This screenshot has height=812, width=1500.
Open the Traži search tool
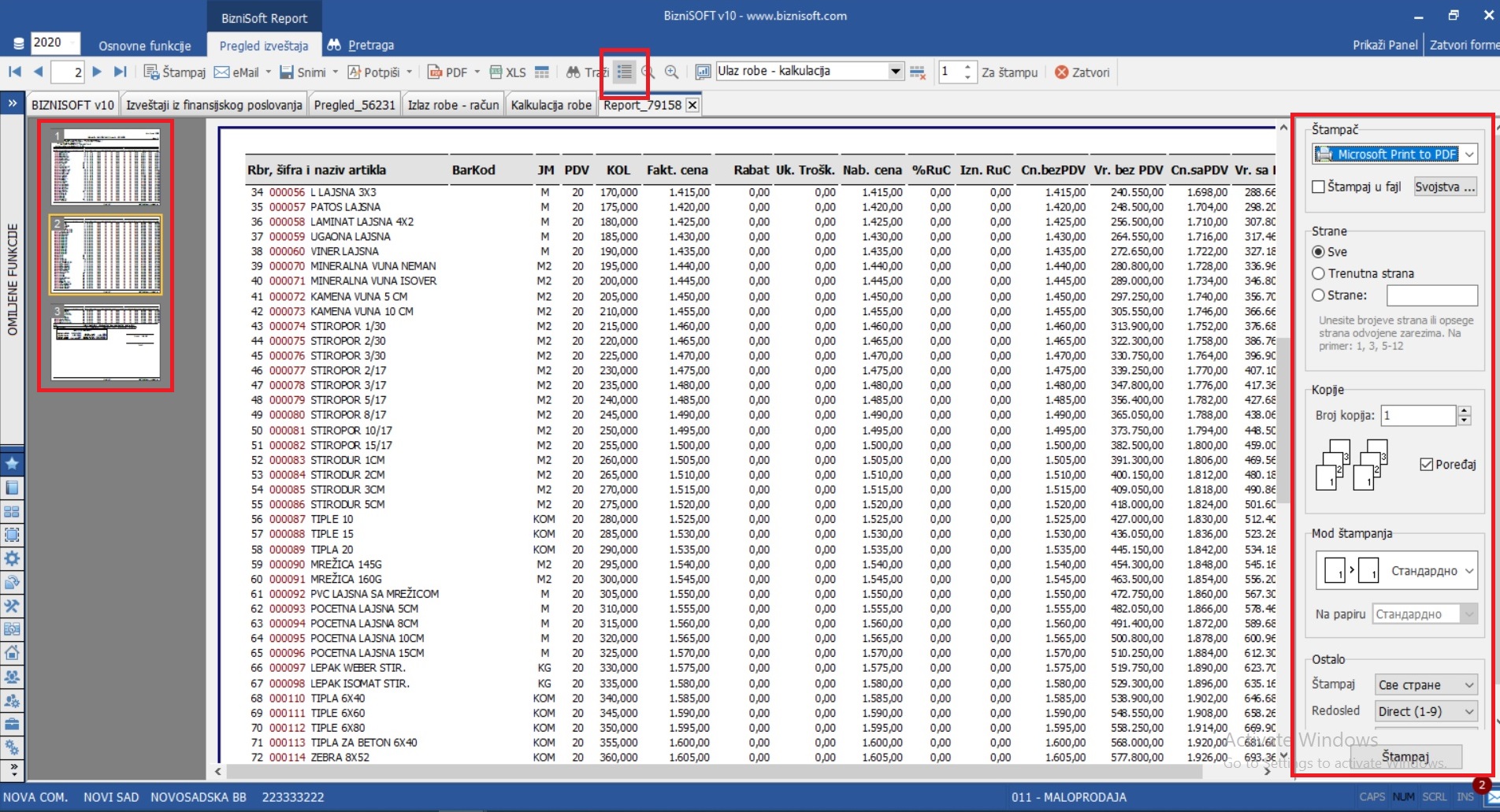587,72
